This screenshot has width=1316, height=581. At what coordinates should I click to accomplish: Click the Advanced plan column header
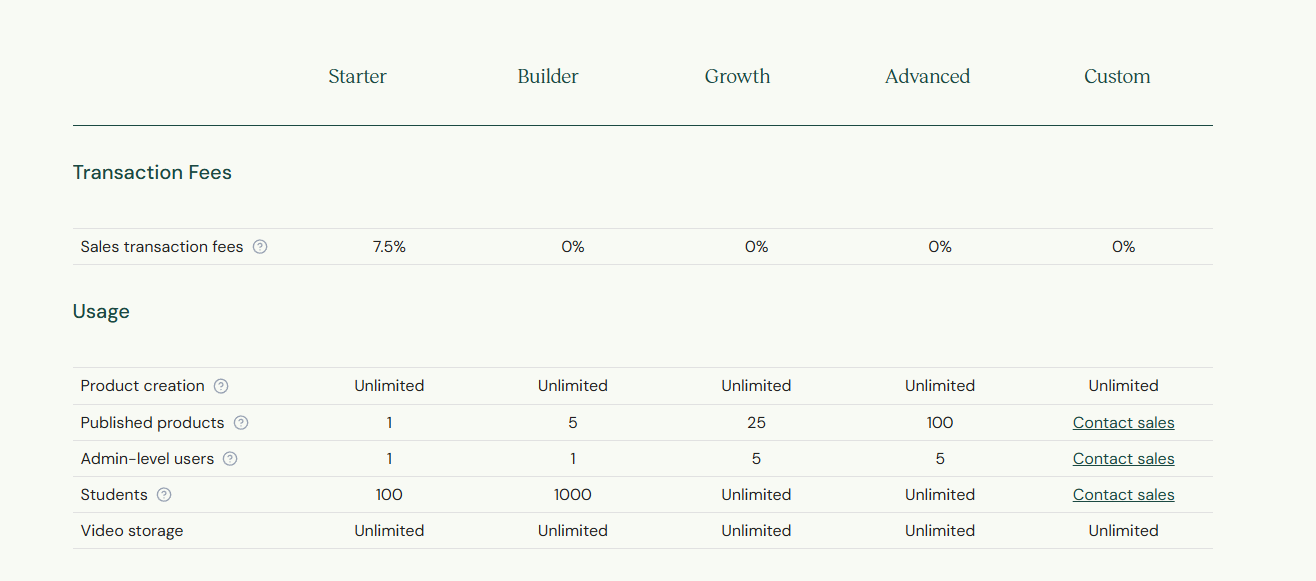click(x=927, y=77)
